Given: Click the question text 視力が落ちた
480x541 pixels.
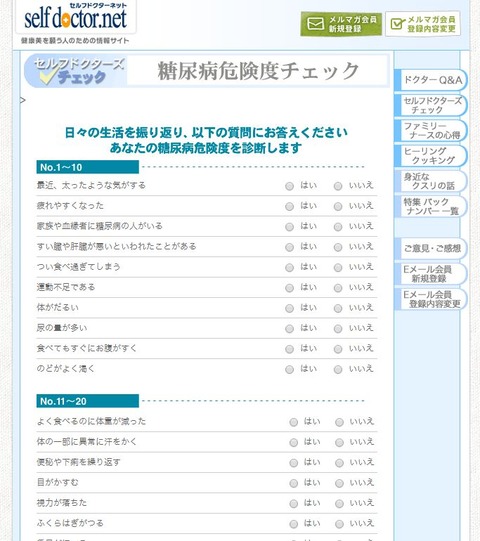Looking at the screenshot, I should click(x=62, y=503).
